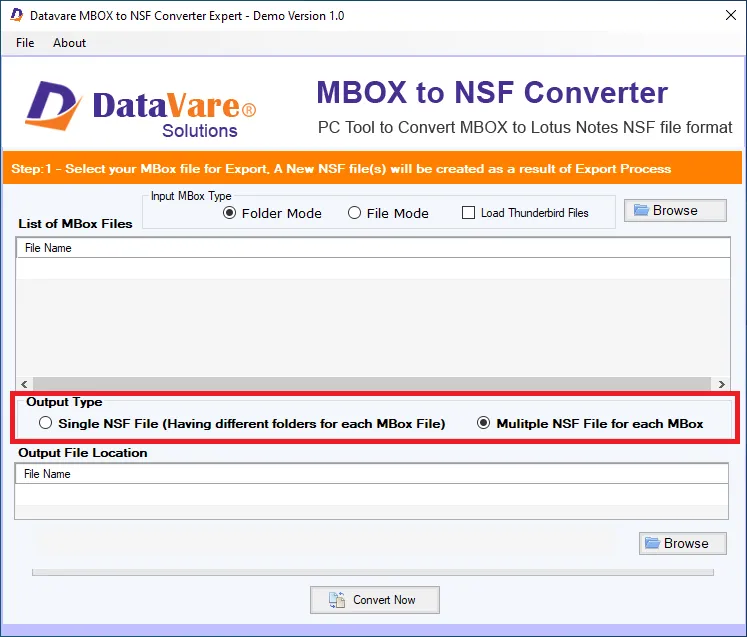The image size is (747, 637).
Task: Click the Output File Location label
Action: (83, 453)
